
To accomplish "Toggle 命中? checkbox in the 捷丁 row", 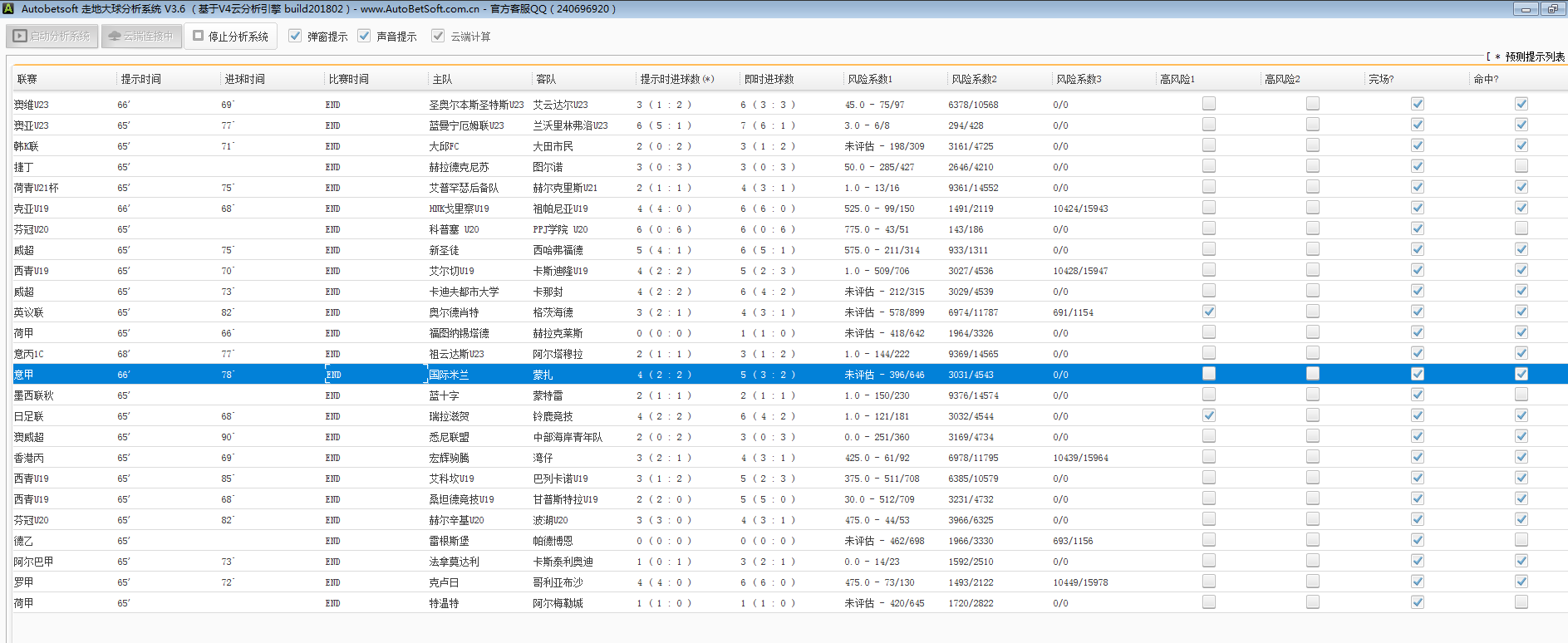I will pos(1521,166).
